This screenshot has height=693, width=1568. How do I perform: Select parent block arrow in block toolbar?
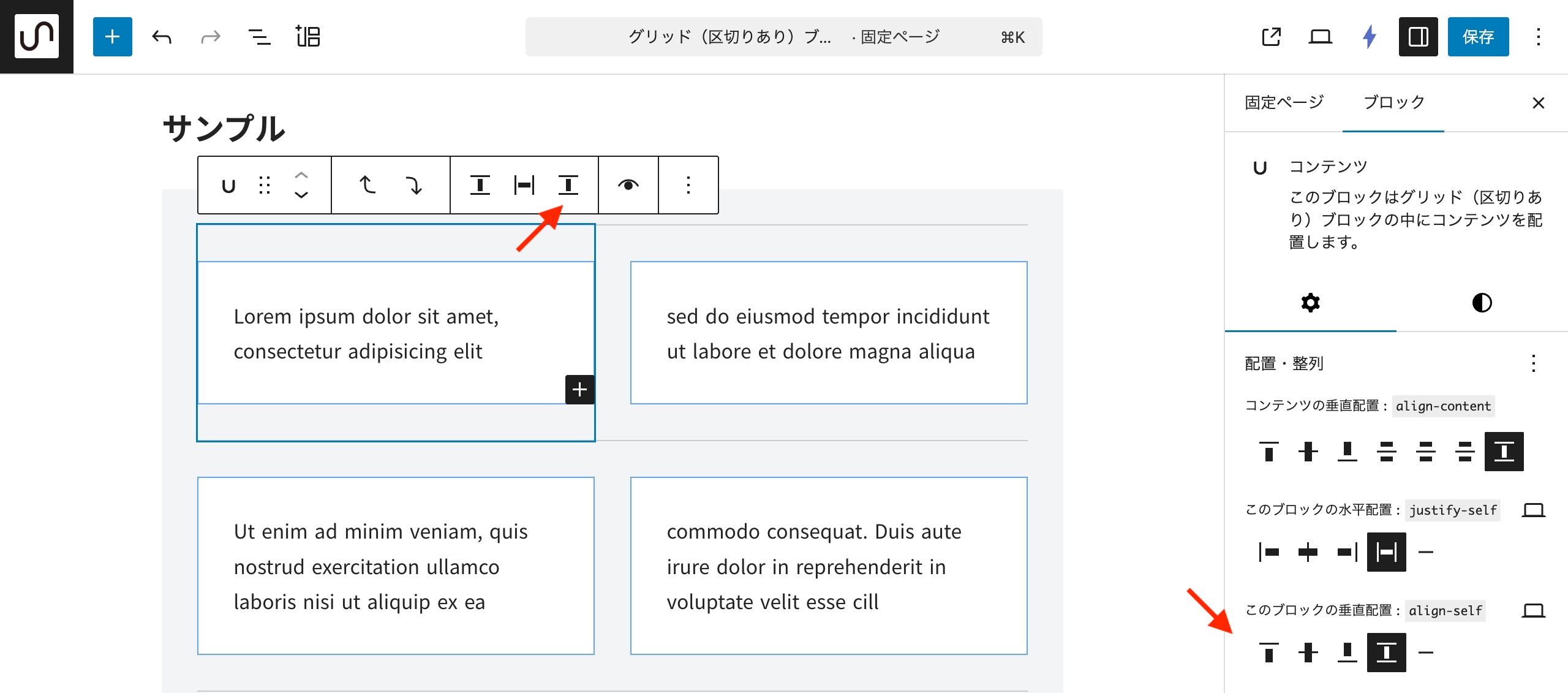click(367, 185)
